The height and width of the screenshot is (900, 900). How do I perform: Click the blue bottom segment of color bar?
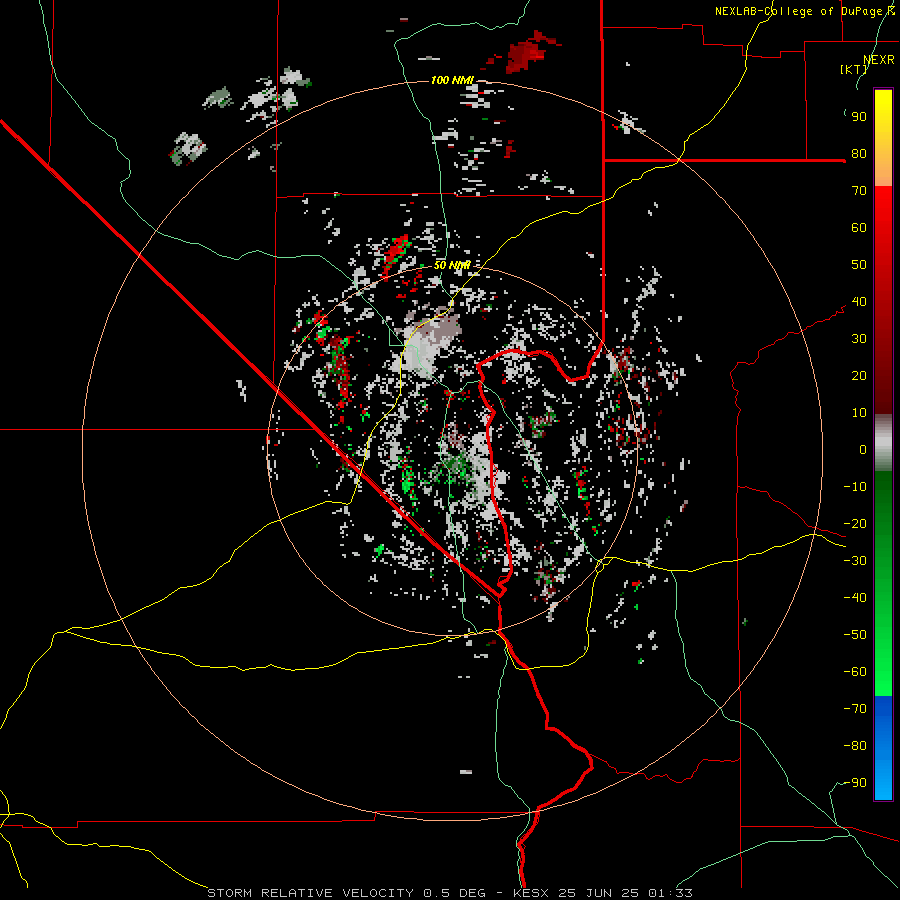pos(883,748)
